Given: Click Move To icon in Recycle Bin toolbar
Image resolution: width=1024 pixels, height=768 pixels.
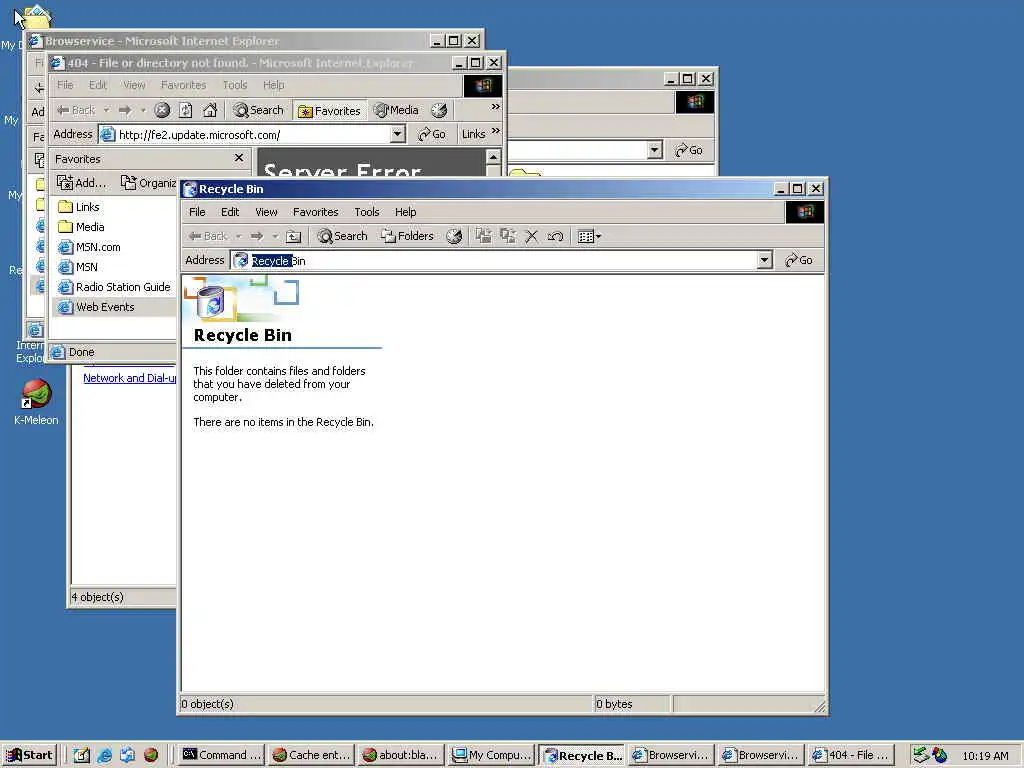Looking at the screenshot, I should pos(483,236).
